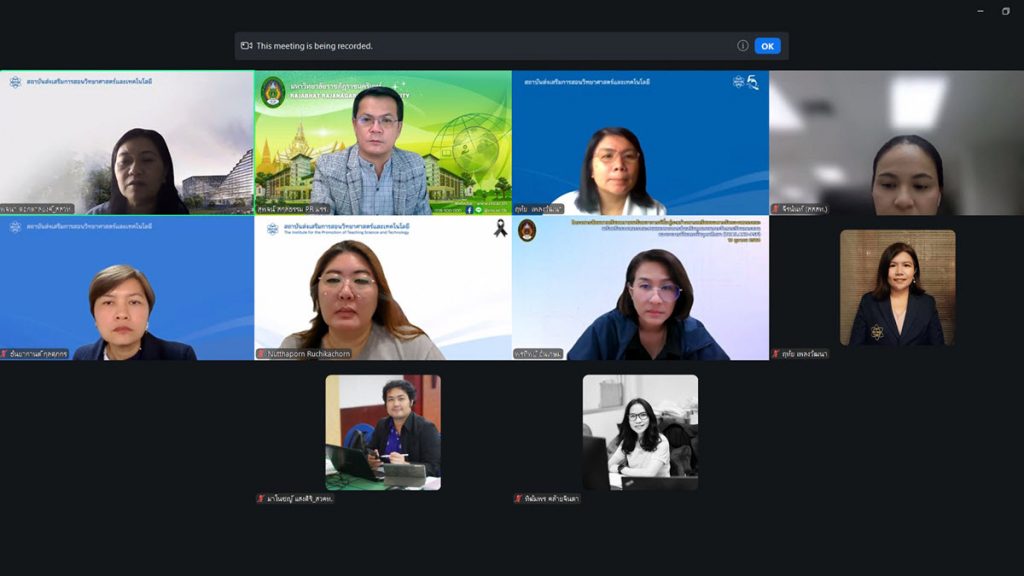The width and height of the screenshot is (1024, 576).
Task: Click muted mic icon under black-and-white photo
Action: pos(518,498)
